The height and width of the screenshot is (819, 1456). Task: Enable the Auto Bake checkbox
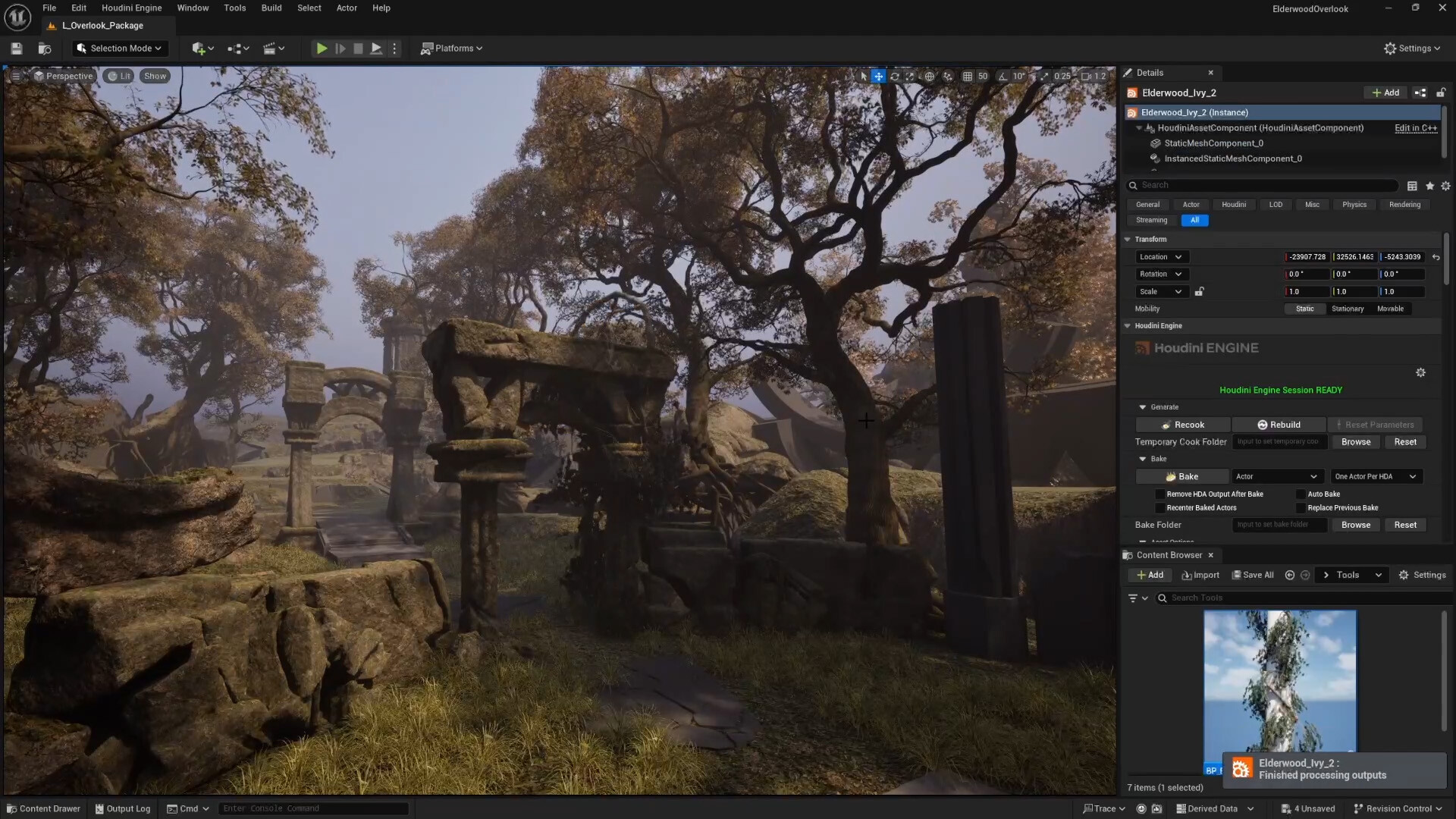1301,494
